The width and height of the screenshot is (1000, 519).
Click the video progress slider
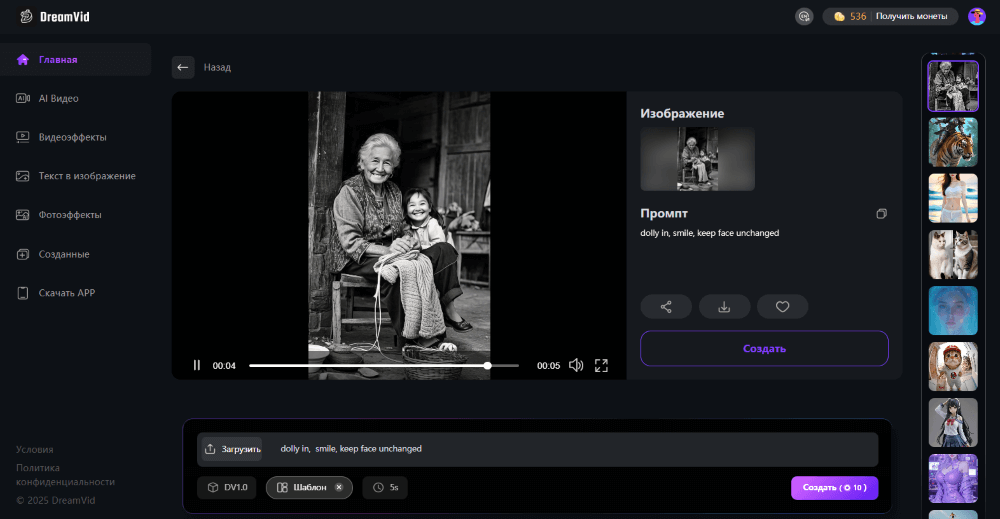click(384, 365)
